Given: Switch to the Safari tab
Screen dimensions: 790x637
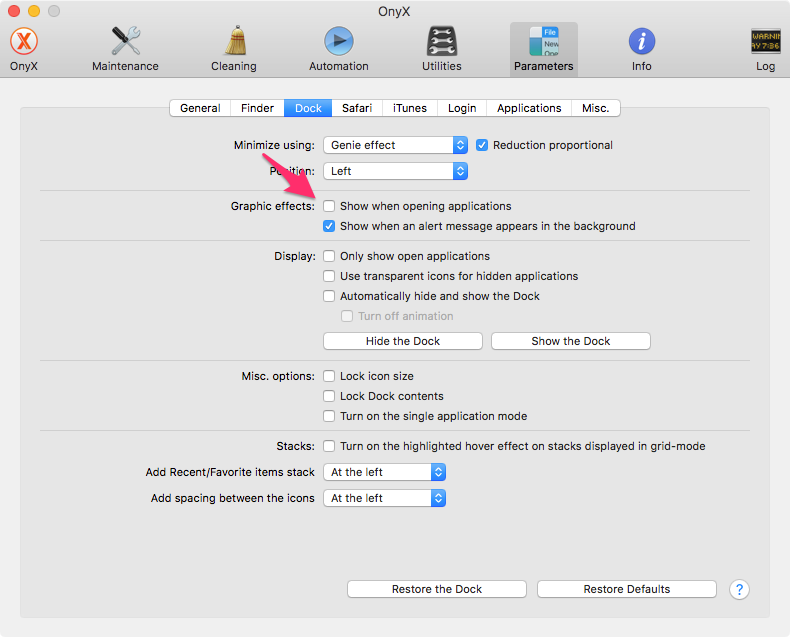Looking at the screenshot, I should (x=357, y=108).
